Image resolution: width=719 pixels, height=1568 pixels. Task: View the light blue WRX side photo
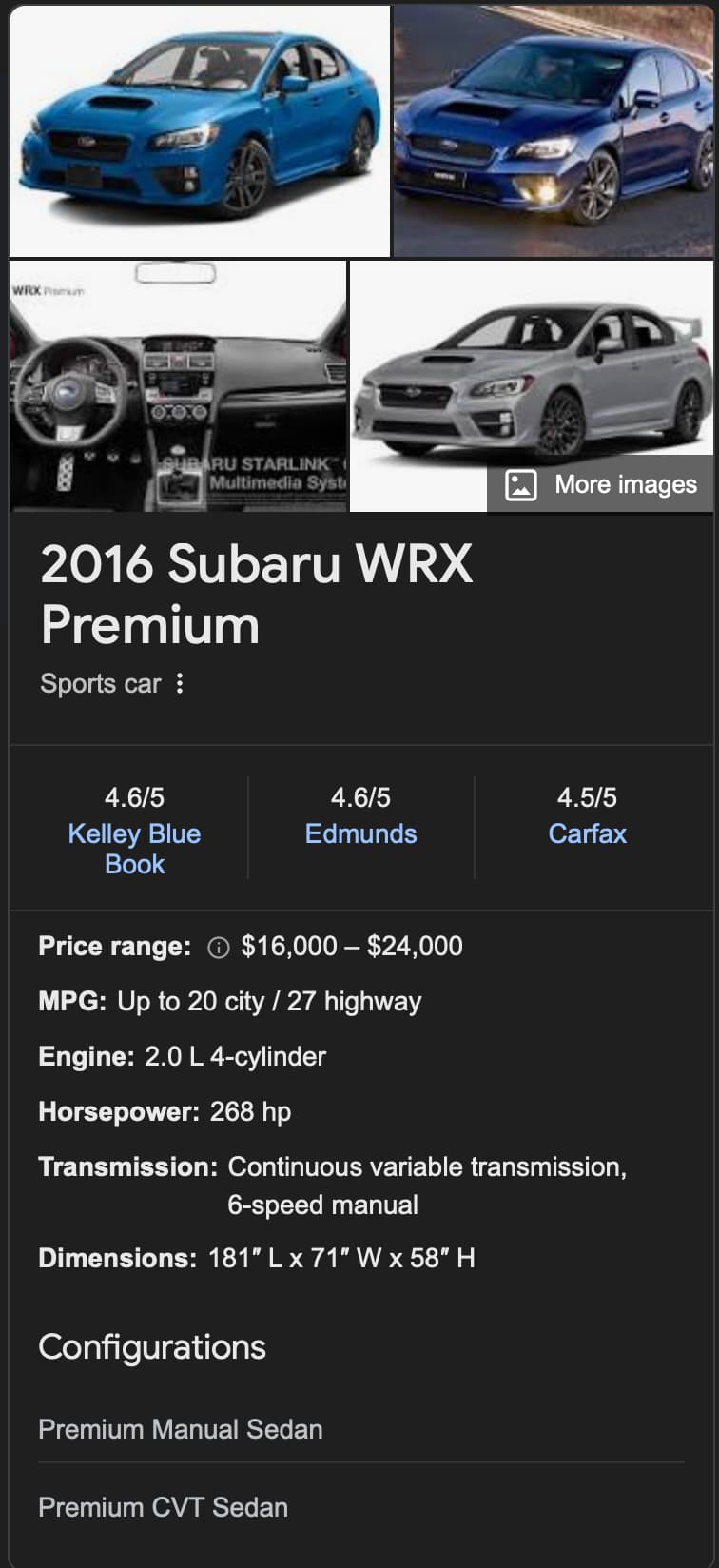[x=200, y=131]
